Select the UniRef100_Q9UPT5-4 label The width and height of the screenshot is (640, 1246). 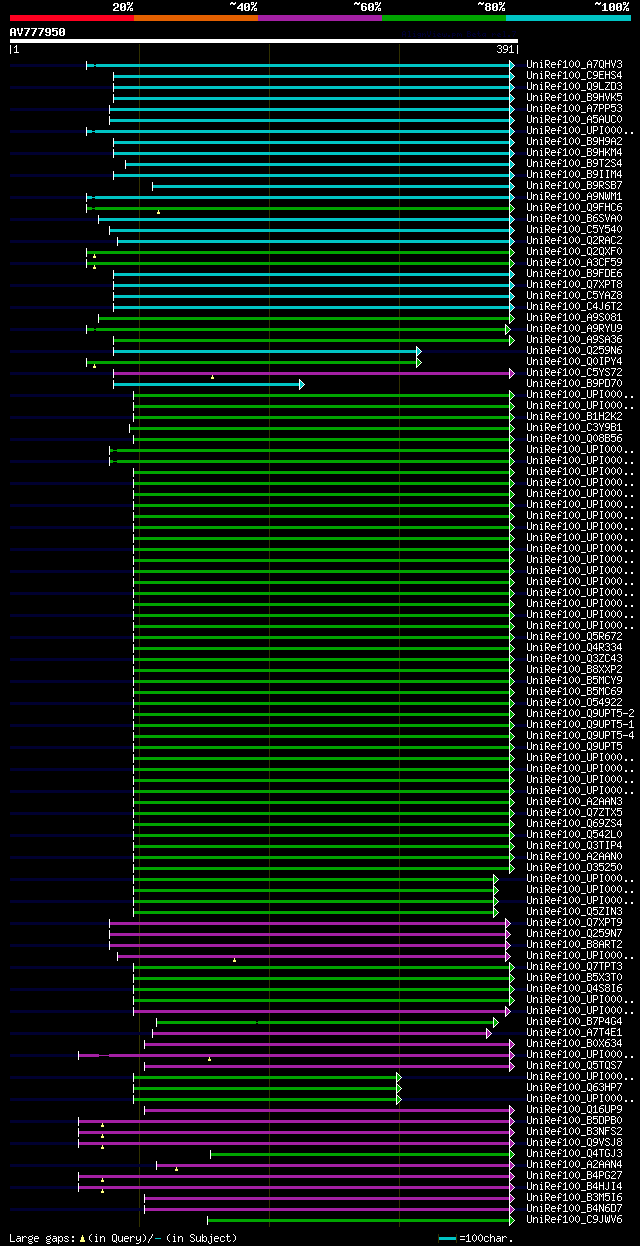580,735
